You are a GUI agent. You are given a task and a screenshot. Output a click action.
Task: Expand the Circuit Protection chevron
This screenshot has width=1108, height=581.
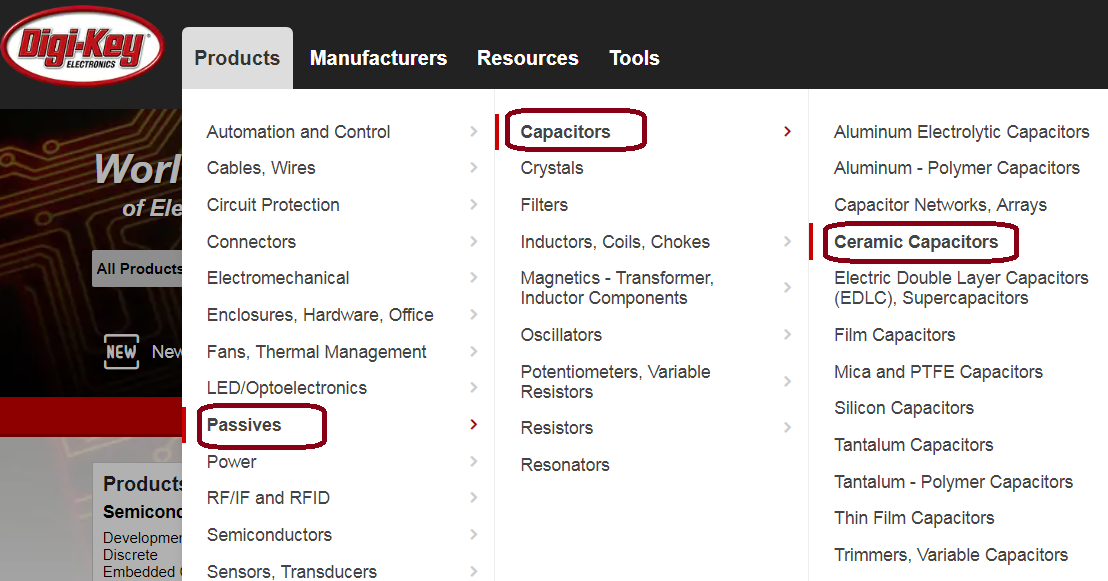click(x=473, y=204)
